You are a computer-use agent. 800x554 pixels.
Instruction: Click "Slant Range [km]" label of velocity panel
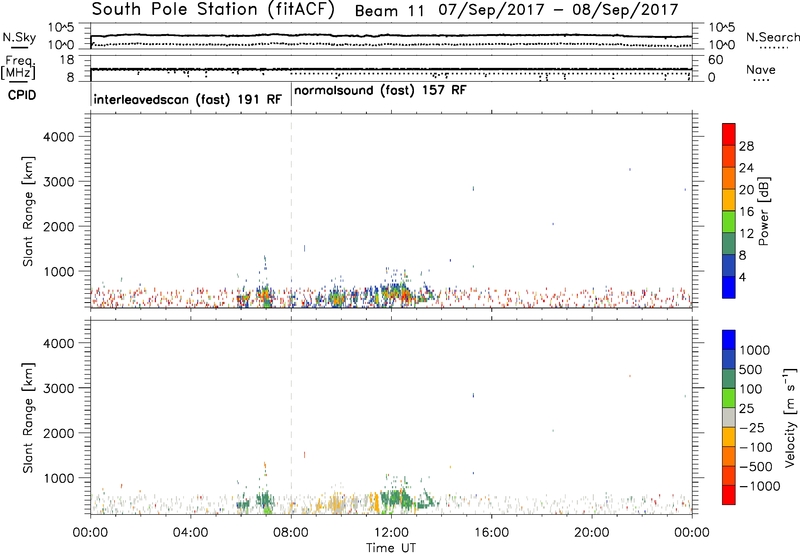click(x=28, y=418)
